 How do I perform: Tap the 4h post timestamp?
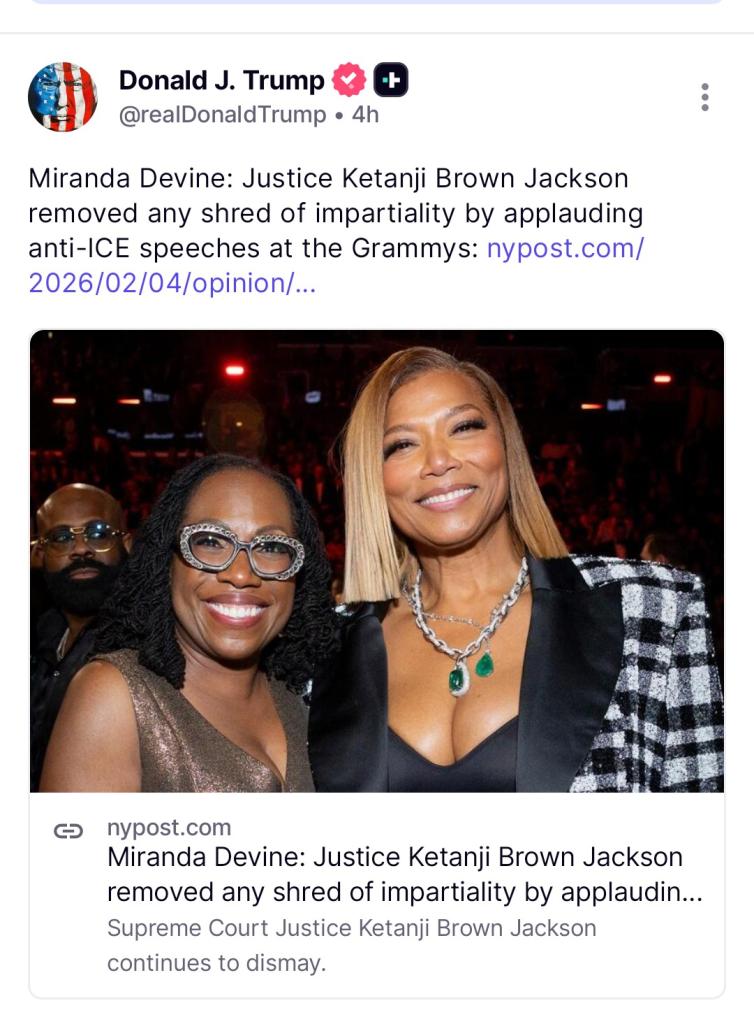[365, 115]
